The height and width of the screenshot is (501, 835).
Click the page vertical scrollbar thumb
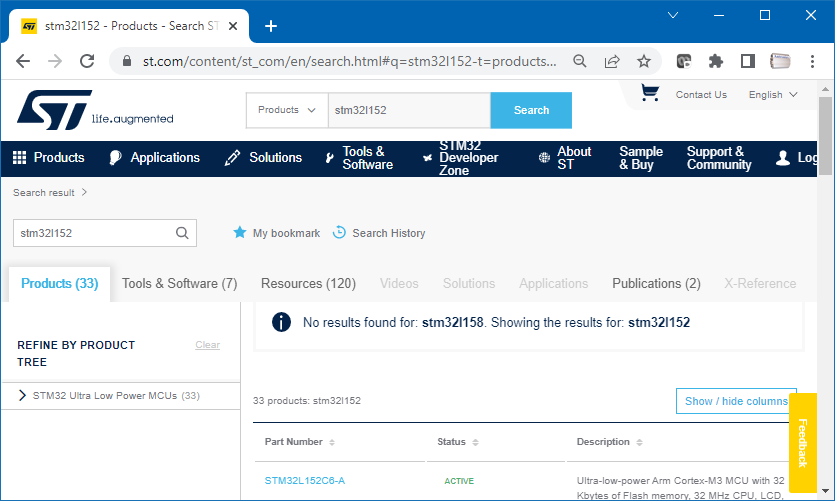coord(825,136)
